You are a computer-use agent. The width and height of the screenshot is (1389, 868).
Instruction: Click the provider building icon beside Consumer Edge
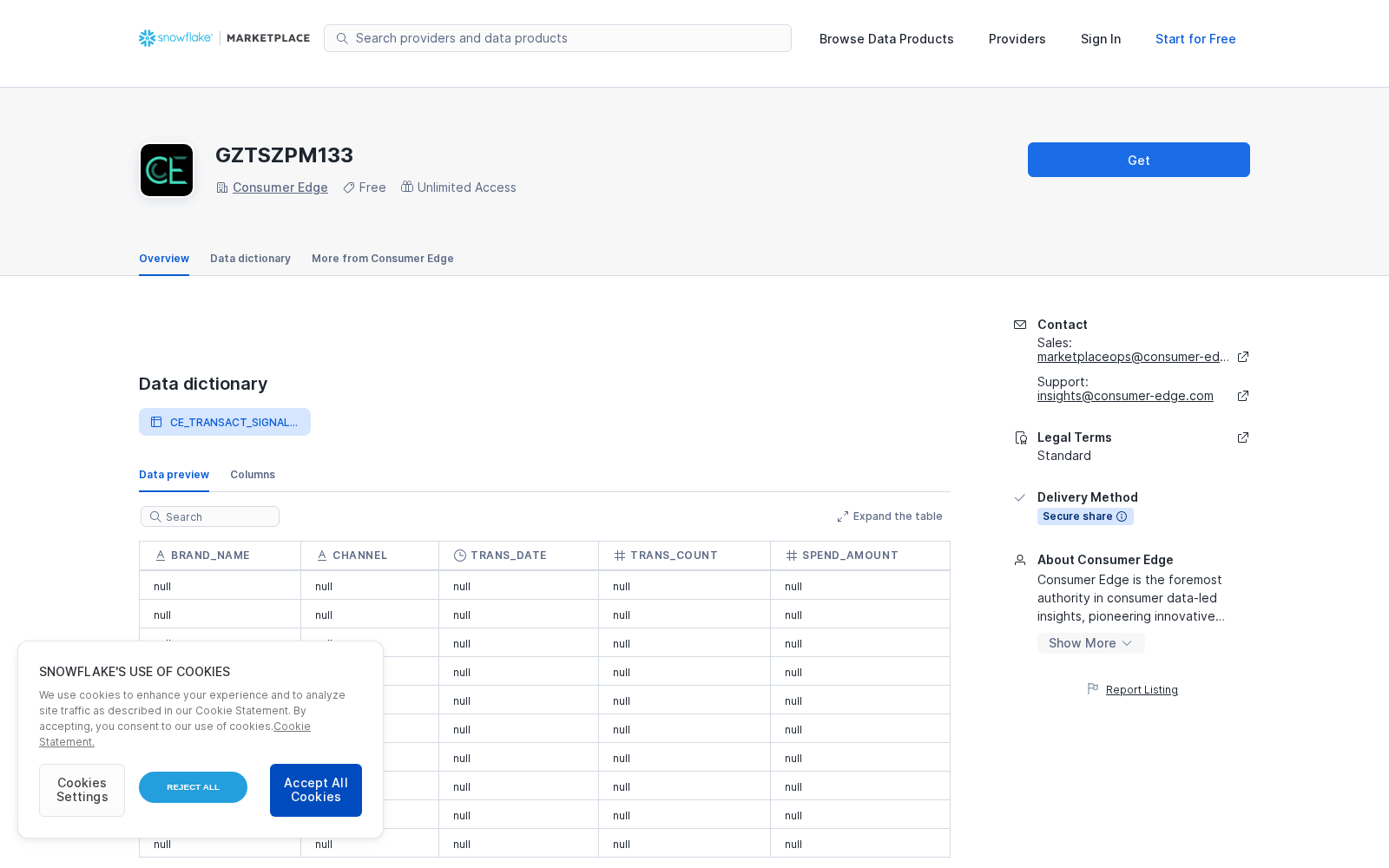(222, 187)
